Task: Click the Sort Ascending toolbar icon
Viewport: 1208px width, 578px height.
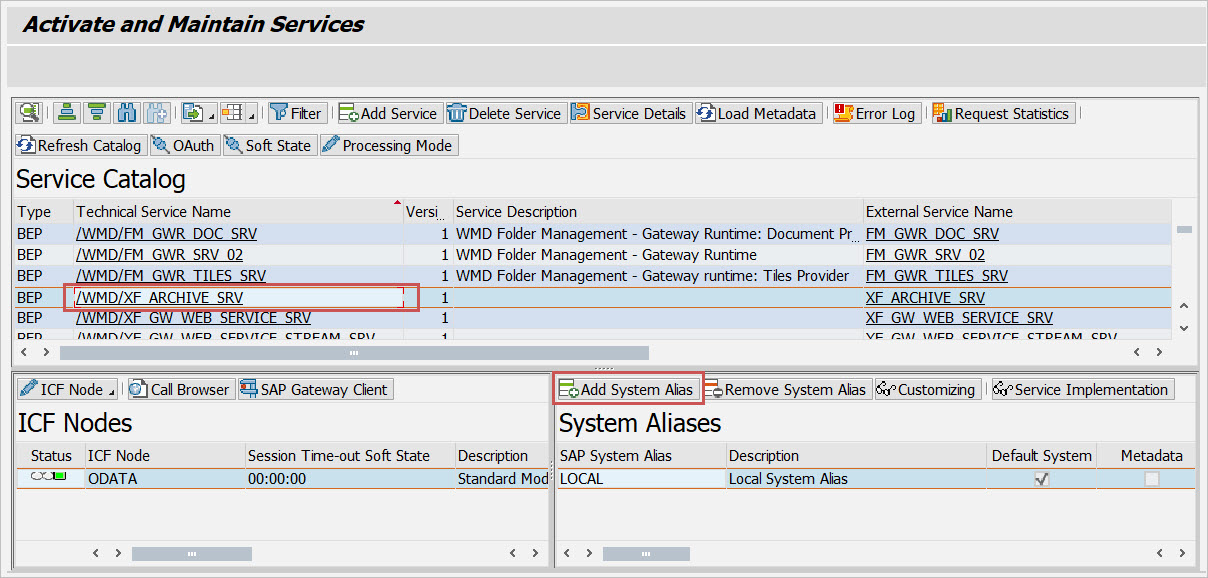Action: click(x=66, y=113)
